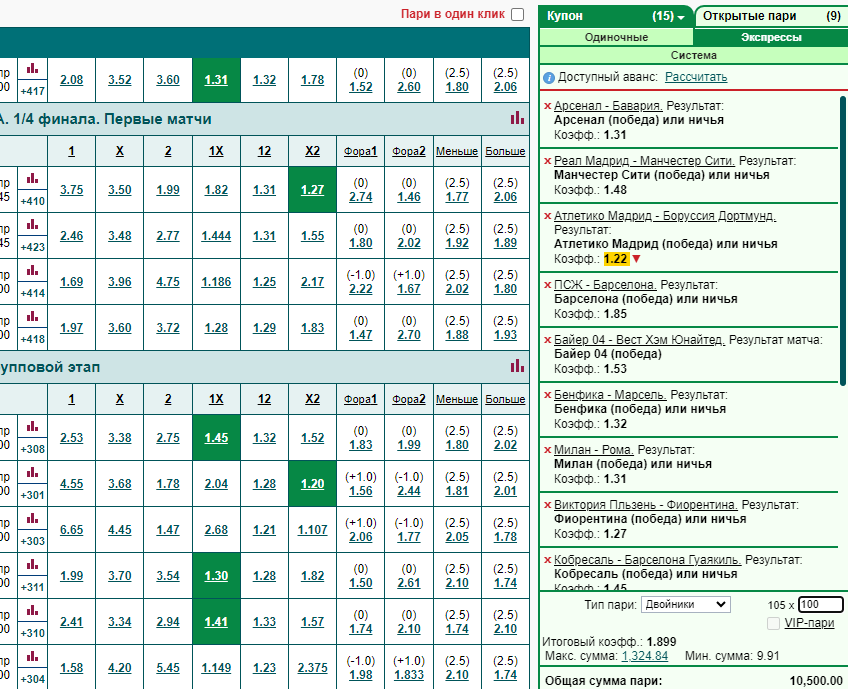Deselect the highlighted 1.27 X2 odds

[313, 190]
